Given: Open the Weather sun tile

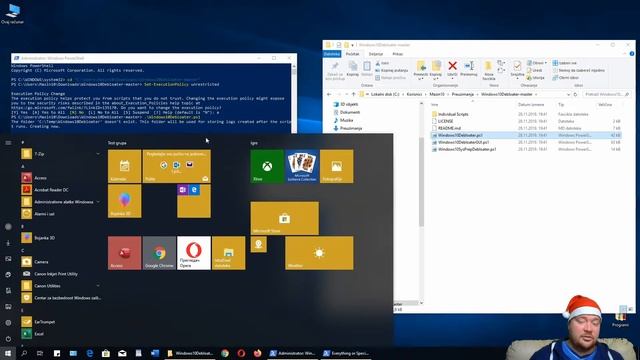Looking at the screenshot, I should tap(319, 253).
